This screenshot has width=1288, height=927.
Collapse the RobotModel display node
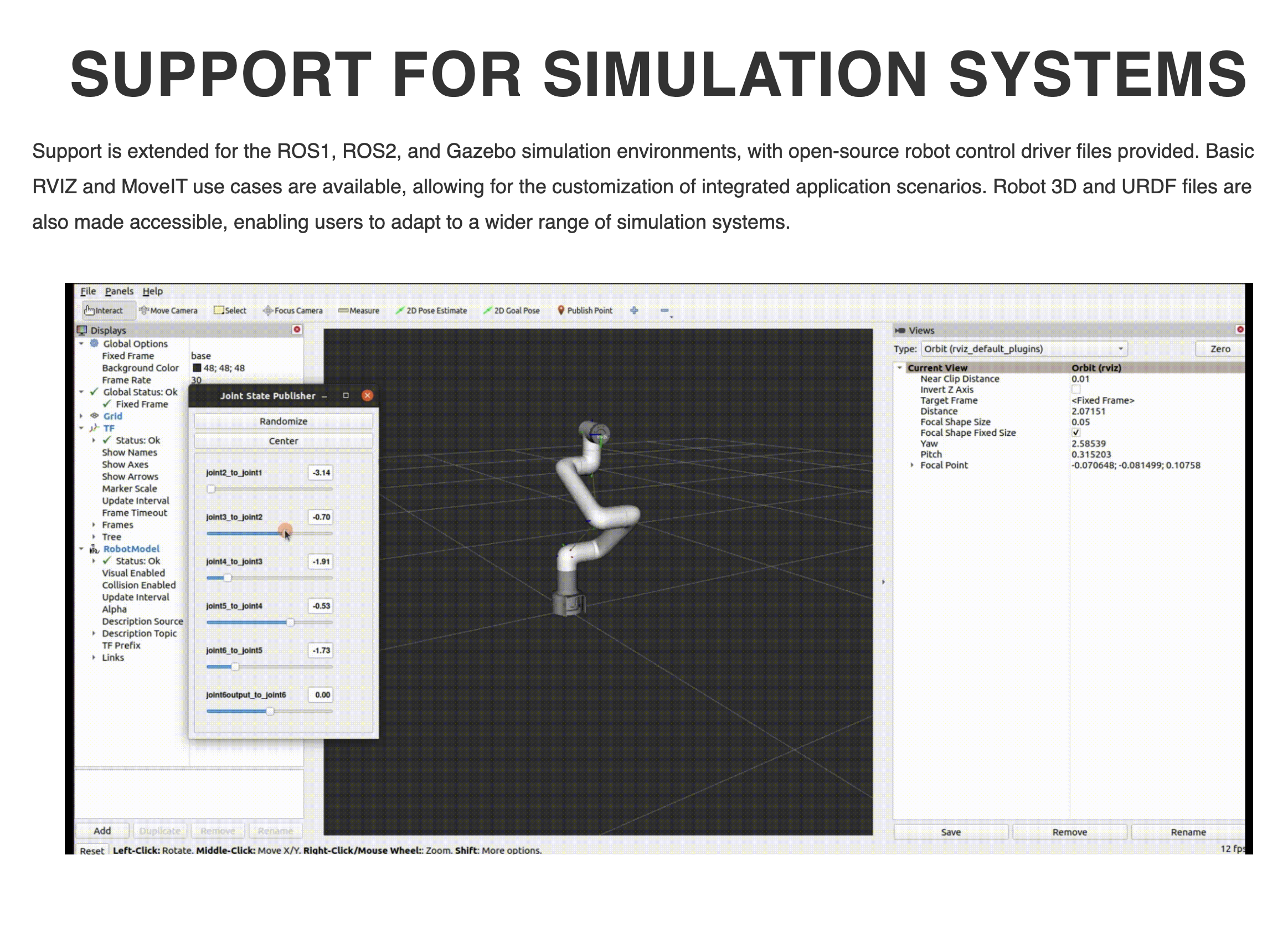tap(81, 549)
